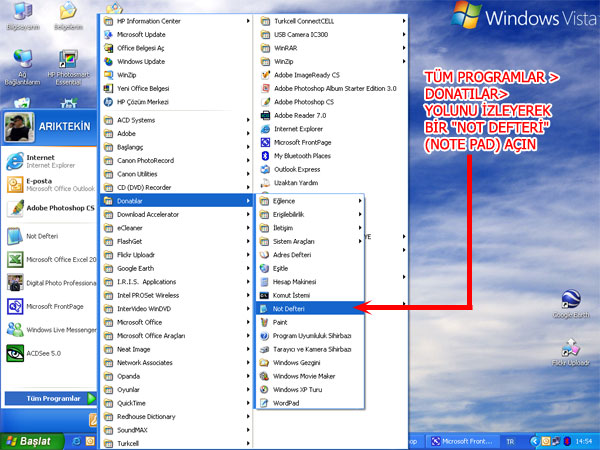Click the Google Earth desktop shortcut
The width and height of the screenshot is (600, 450).
click(x=571, y=304)
